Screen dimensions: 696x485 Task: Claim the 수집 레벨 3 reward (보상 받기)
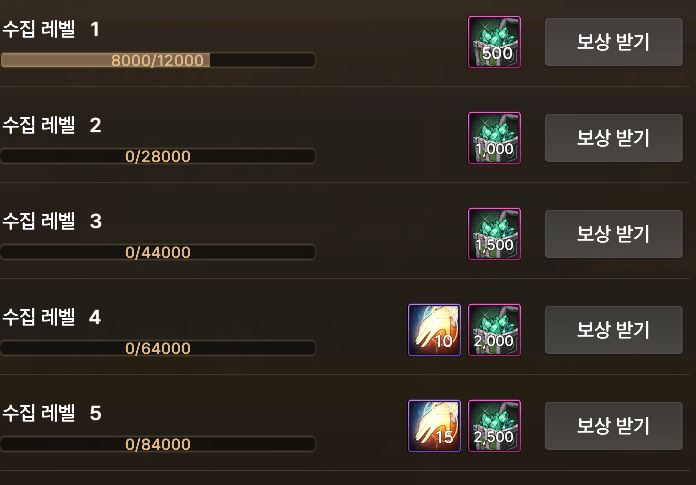[x=613, y=234]
